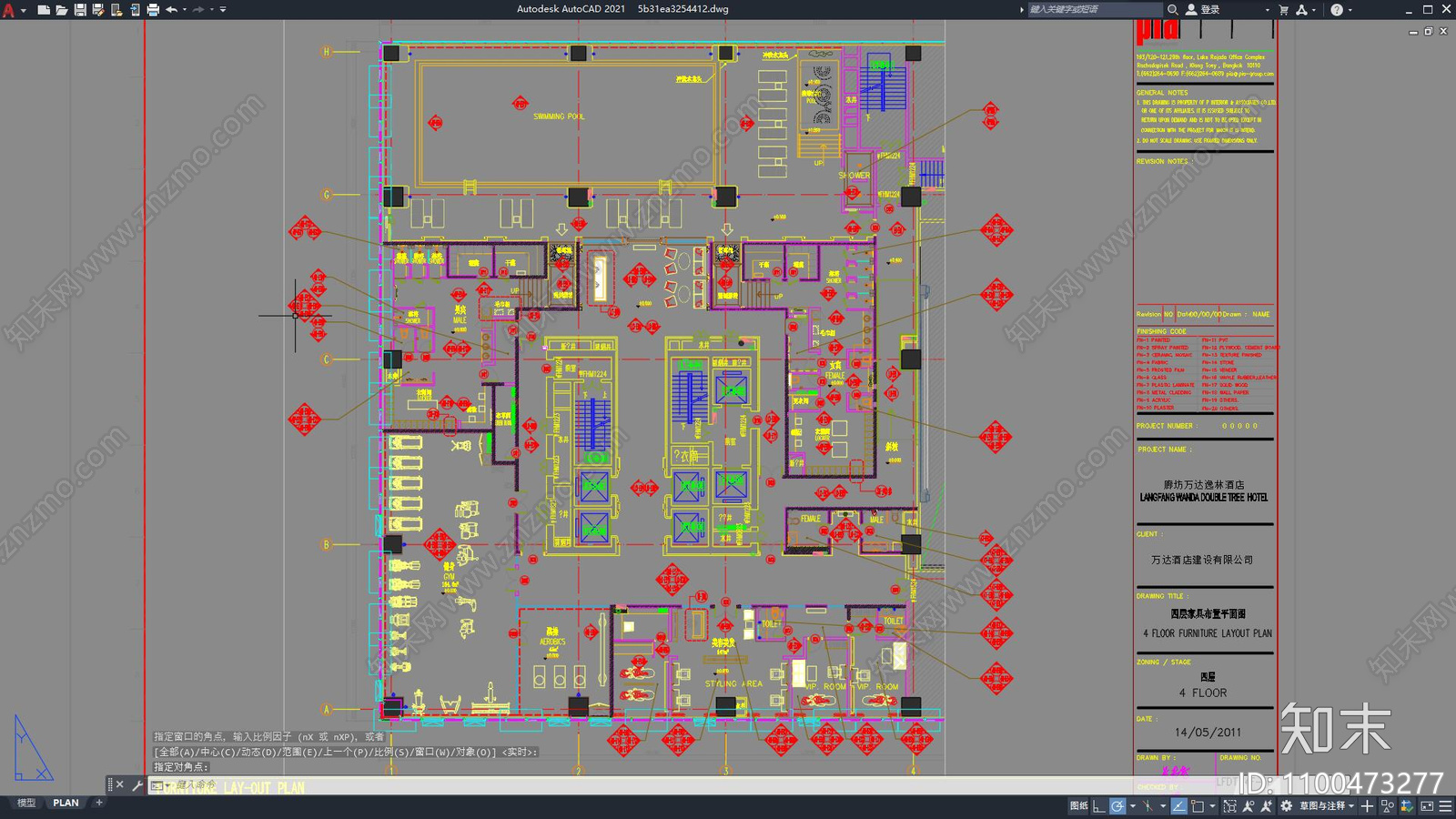Close the command line window with X
The image size is (1456, 819).
(x=120, y=784)
